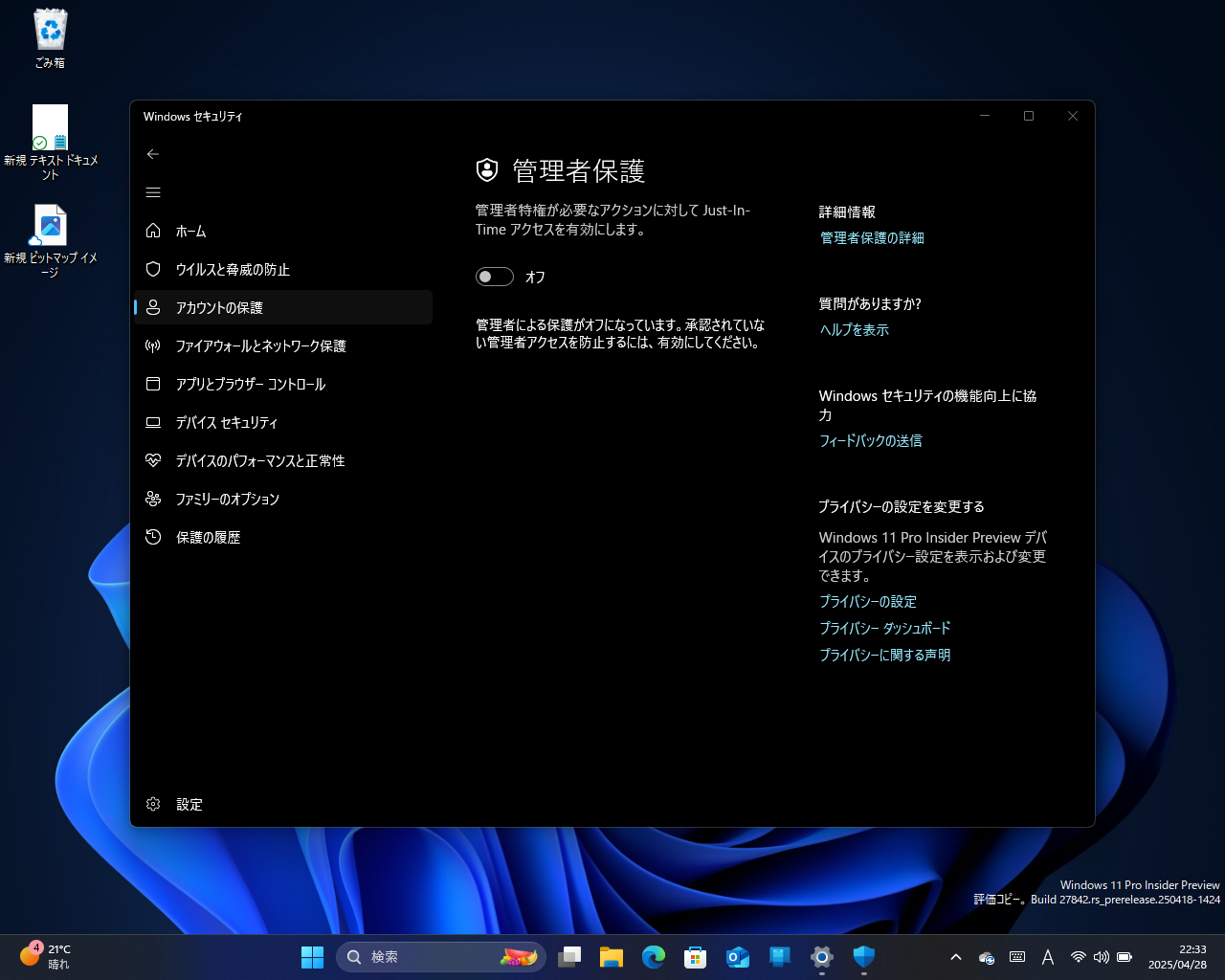Go back with the arrow button
Viewport: 1225px width, 980px height.
coord(153,154)
